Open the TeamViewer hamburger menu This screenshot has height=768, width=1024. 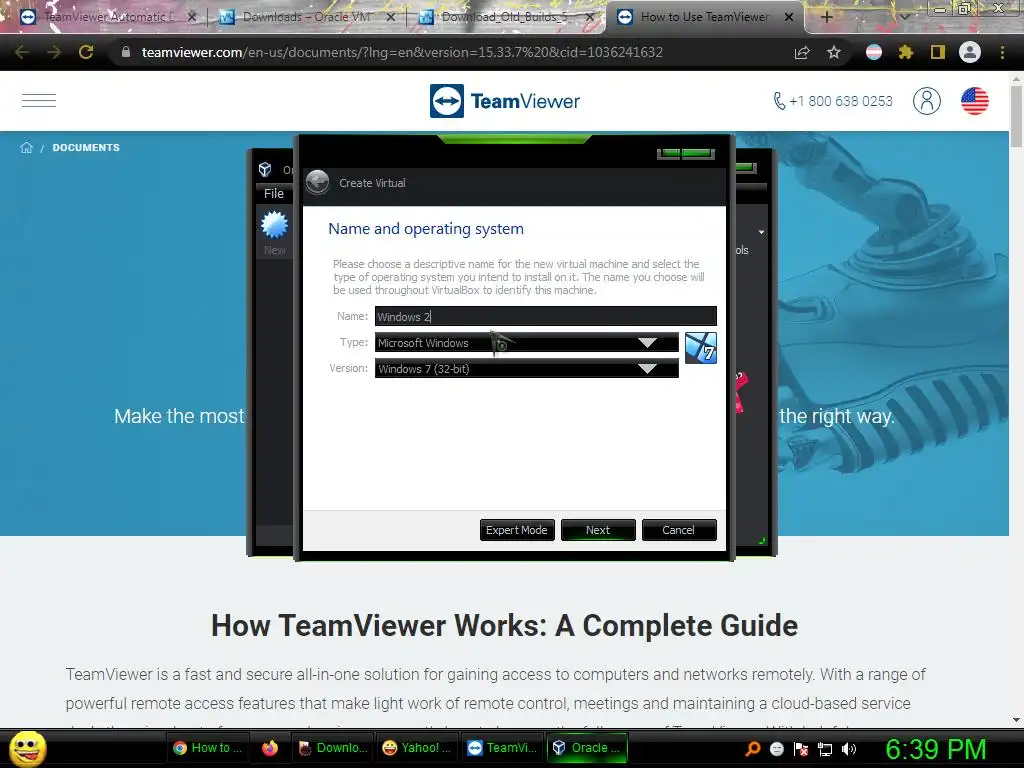(x=39, y=101)
